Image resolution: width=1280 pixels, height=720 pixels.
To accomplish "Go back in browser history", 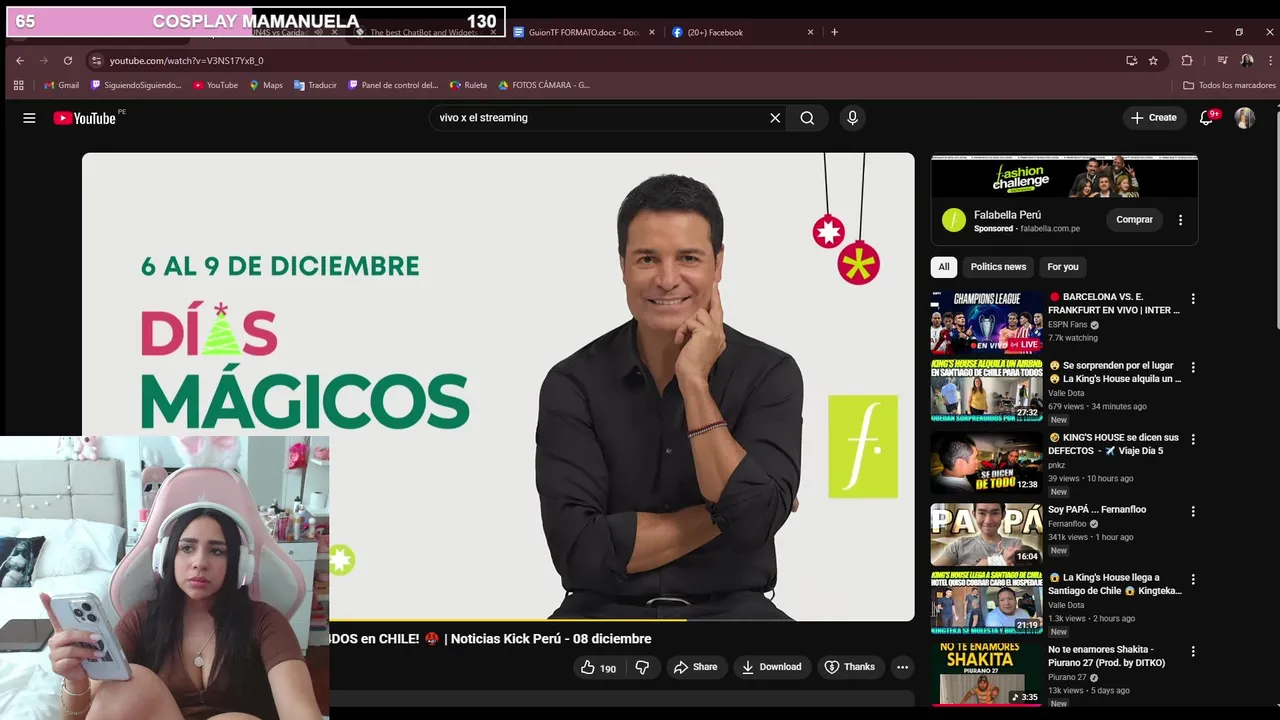I will [x=20, y=60].
